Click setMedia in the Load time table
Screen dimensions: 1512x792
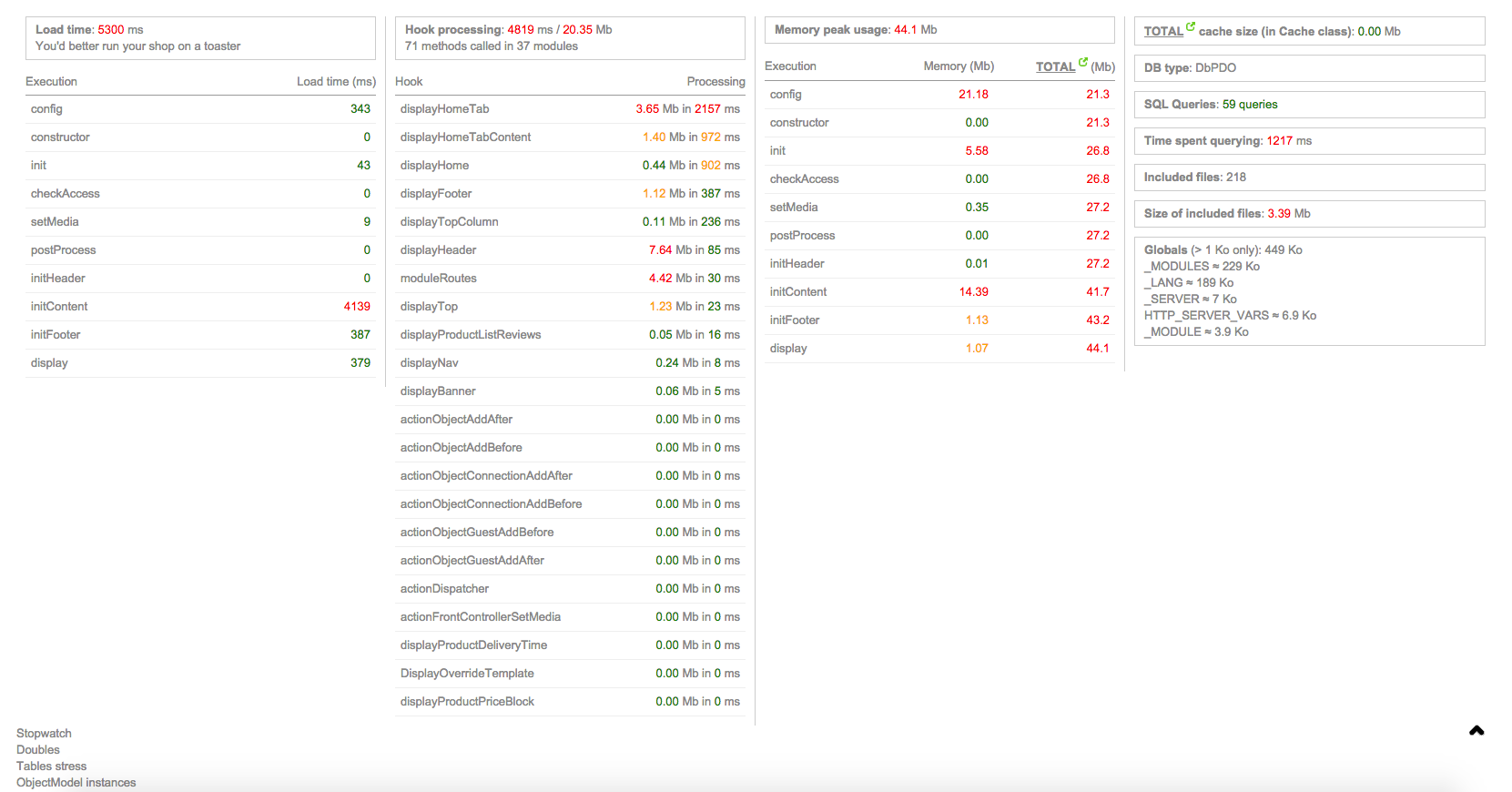click(55, 222)
